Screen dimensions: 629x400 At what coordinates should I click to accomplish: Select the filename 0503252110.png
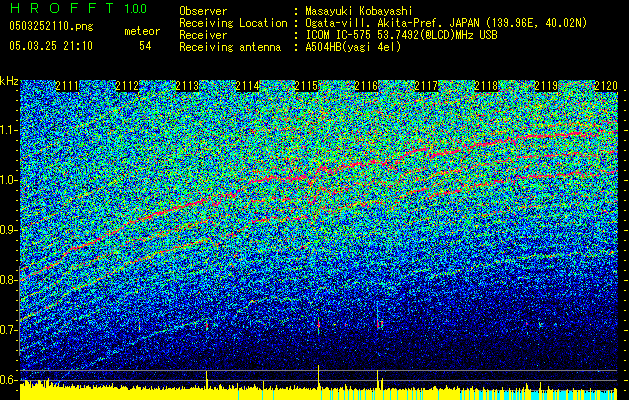[51, 27]
